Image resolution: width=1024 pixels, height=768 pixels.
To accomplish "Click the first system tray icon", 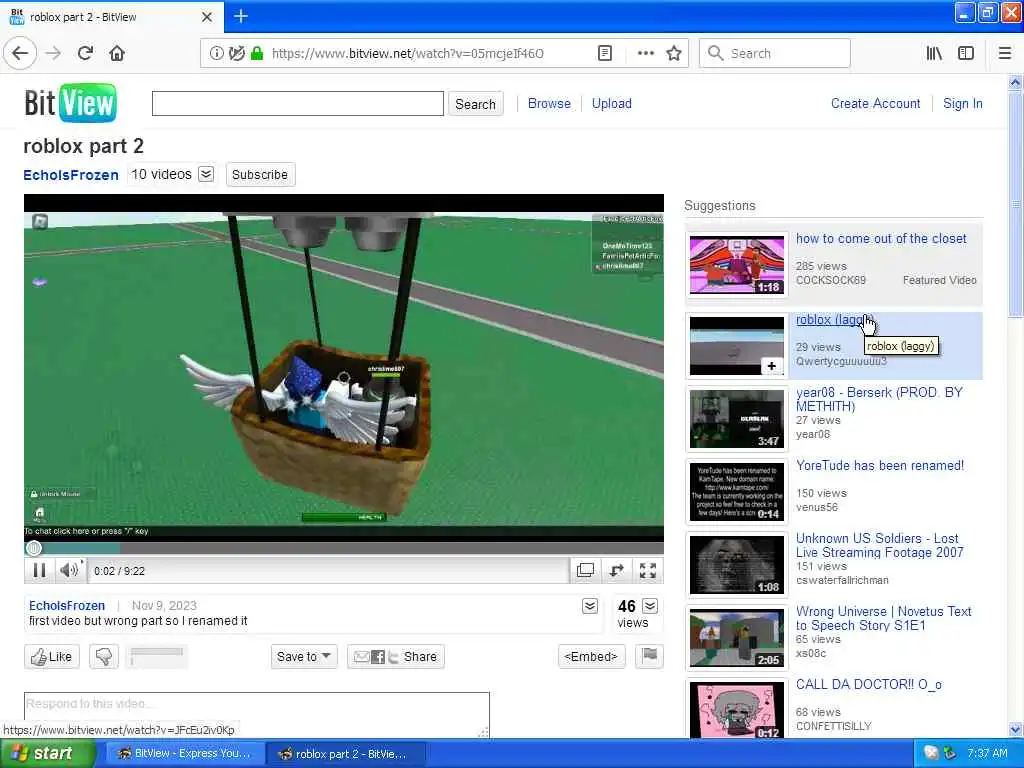I will coord(931,754).
